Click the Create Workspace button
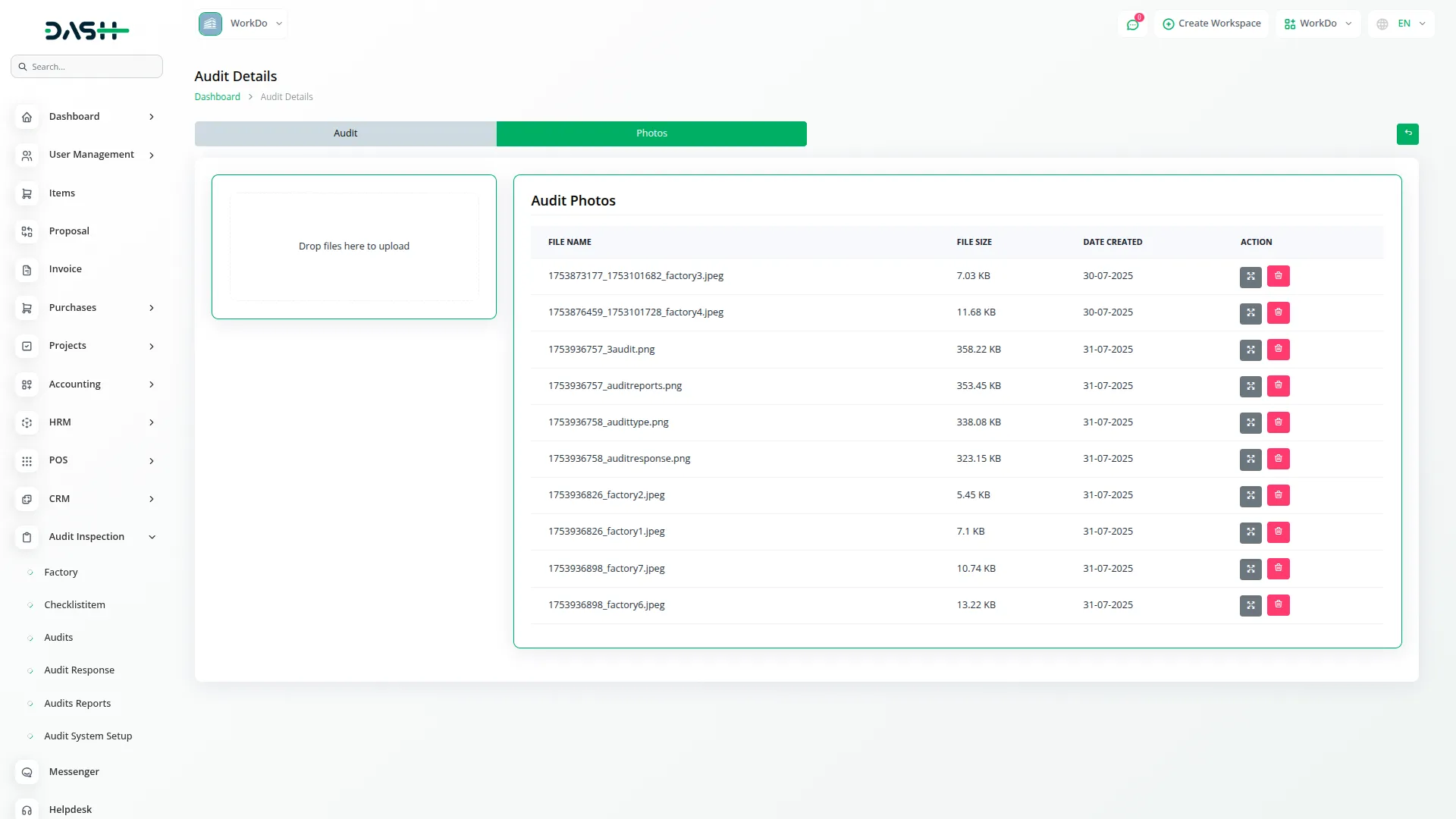Image resolution: width=1456 pixels, height=819 pixels. tap(1211, 24)
